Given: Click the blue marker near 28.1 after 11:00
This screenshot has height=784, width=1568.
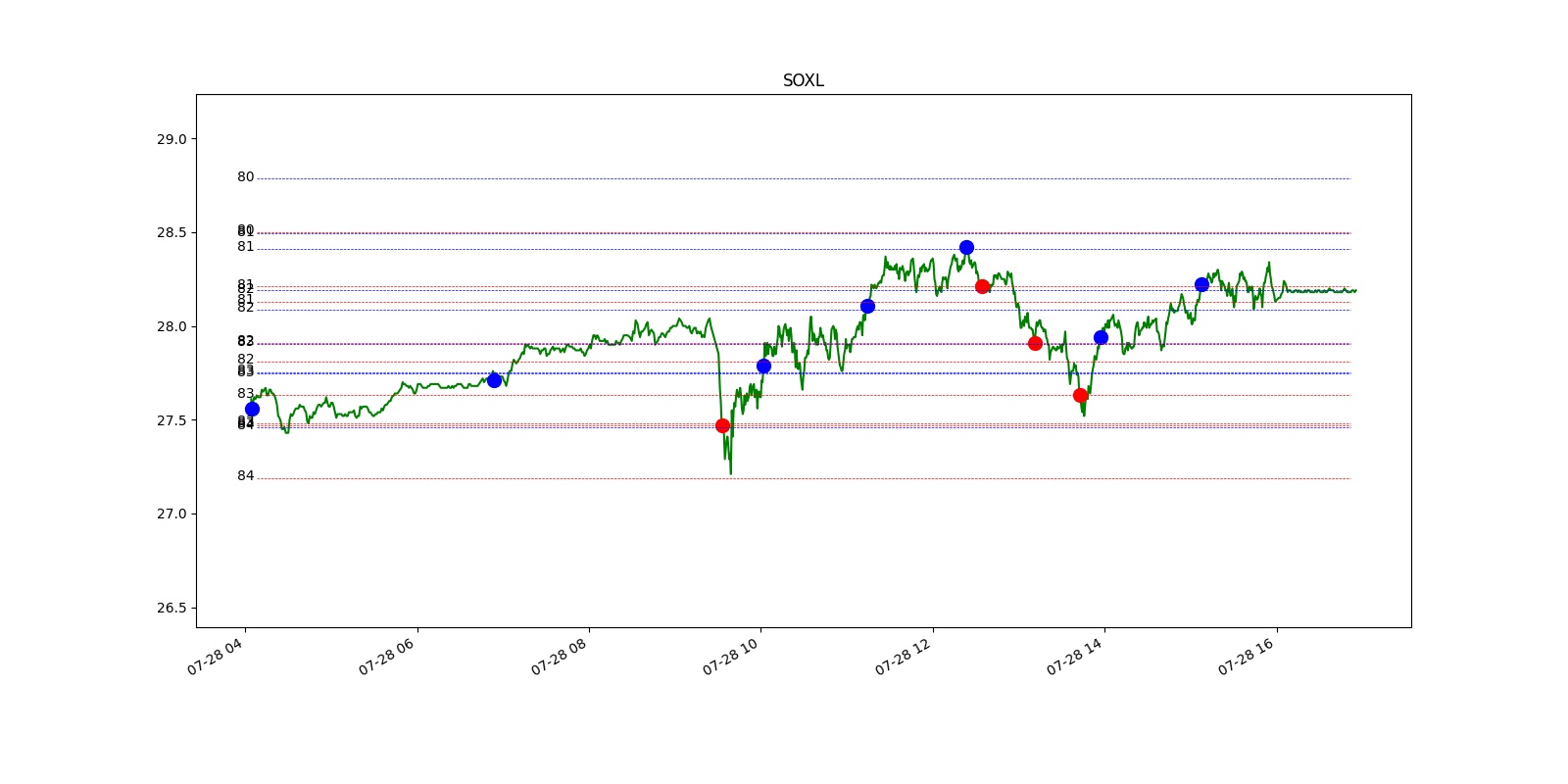Looking at the screenshot, I should [x=867, y=306].
